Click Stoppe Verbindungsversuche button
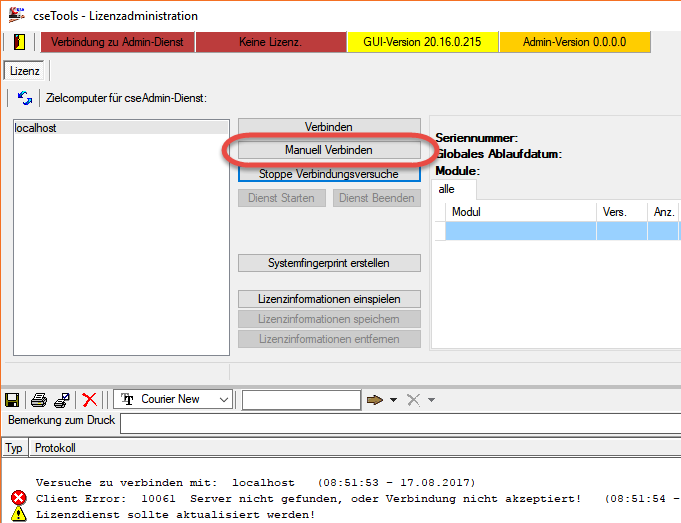 pos(328,174)
